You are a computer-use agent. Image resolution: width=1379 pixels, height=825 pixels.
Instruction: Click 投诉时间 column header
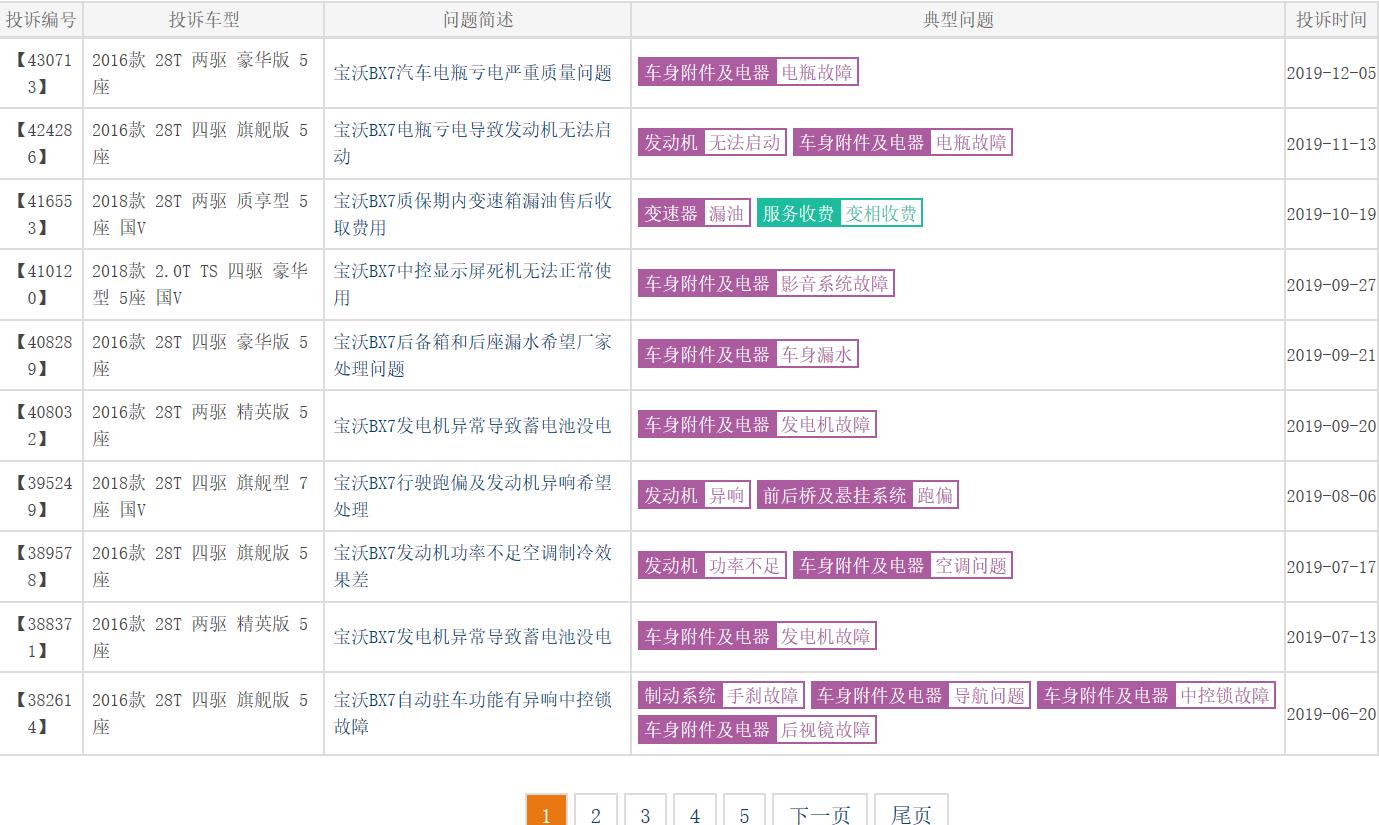click(1331, 20)
